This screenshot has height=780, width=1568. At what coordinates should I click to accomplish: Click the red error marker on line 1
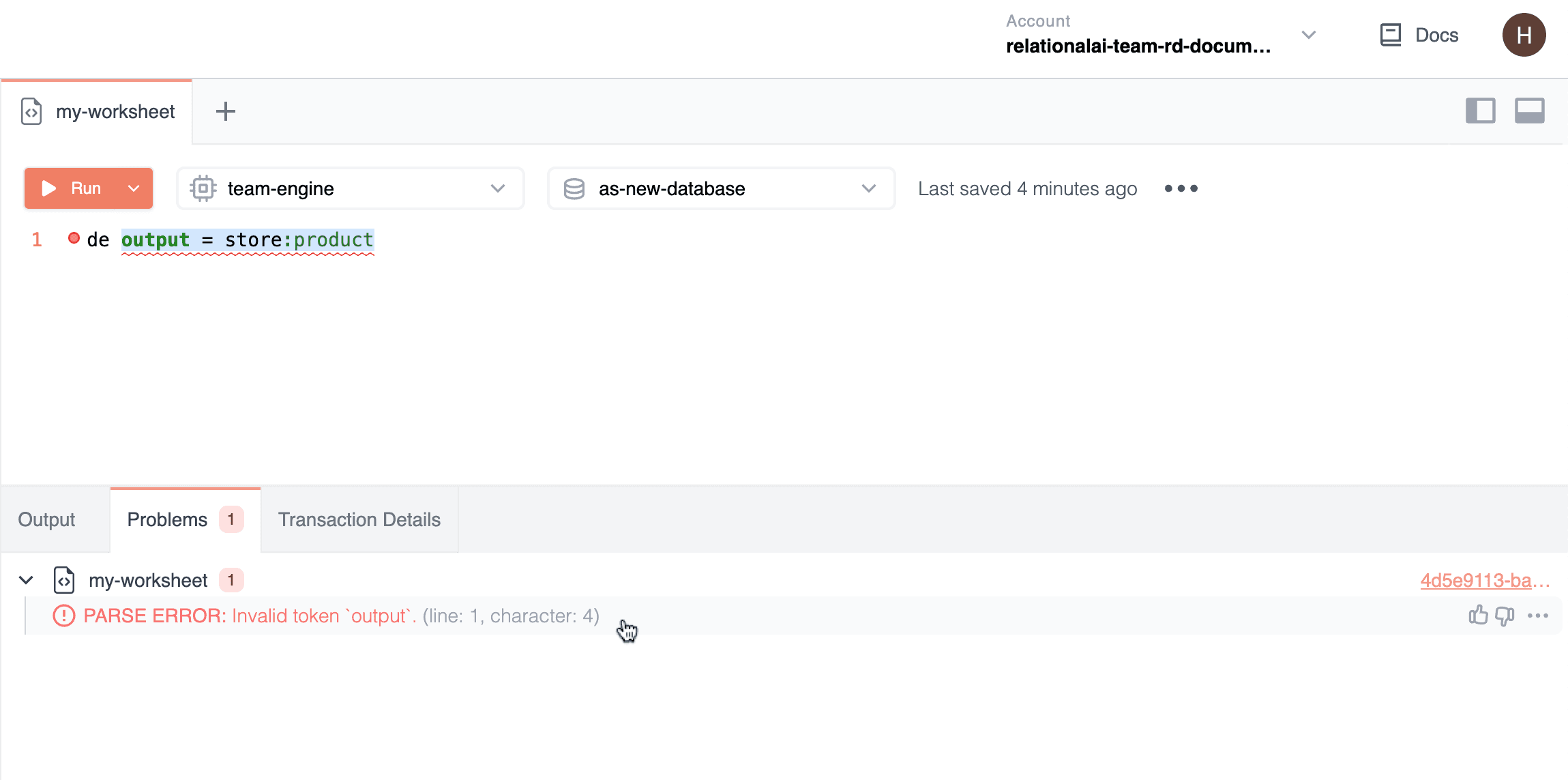pos(74,238)
